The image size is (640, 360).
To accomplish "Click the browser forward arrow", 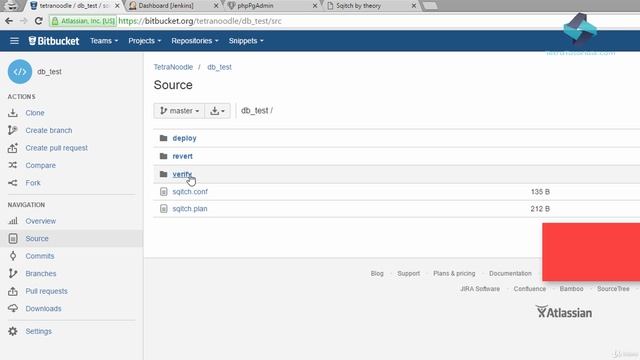I will point(24,21).
